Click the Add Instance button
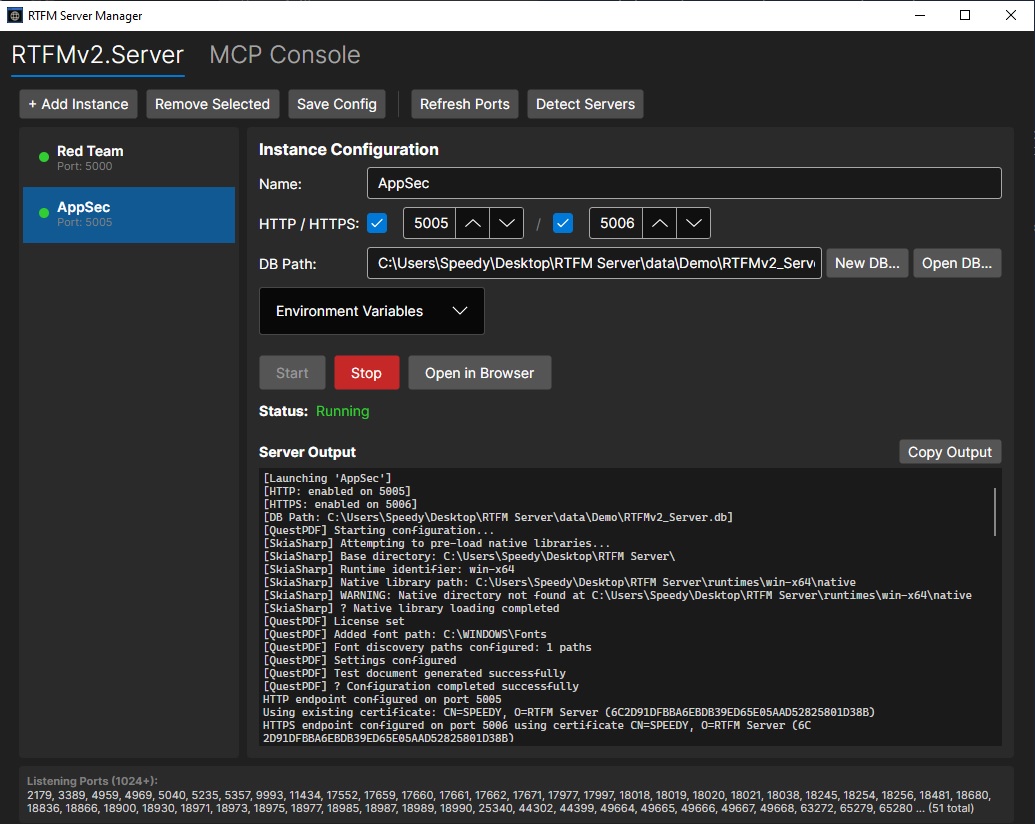Viewport: 1035px width, 824px height. click(79, 104)
